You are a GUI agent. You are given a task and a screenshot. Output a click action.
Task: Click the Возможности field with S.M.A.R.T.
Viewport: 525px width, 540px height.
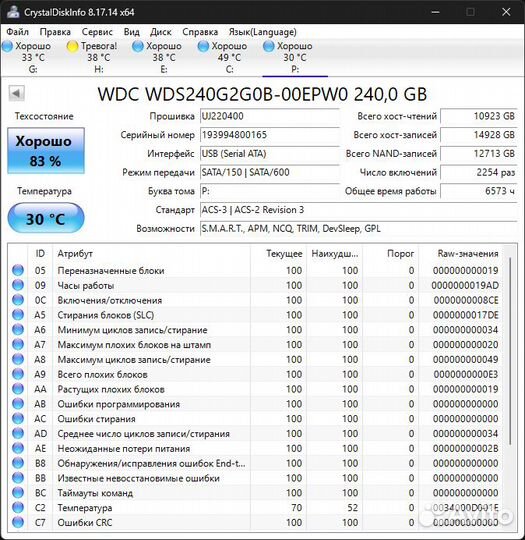(x=358, y=229)
